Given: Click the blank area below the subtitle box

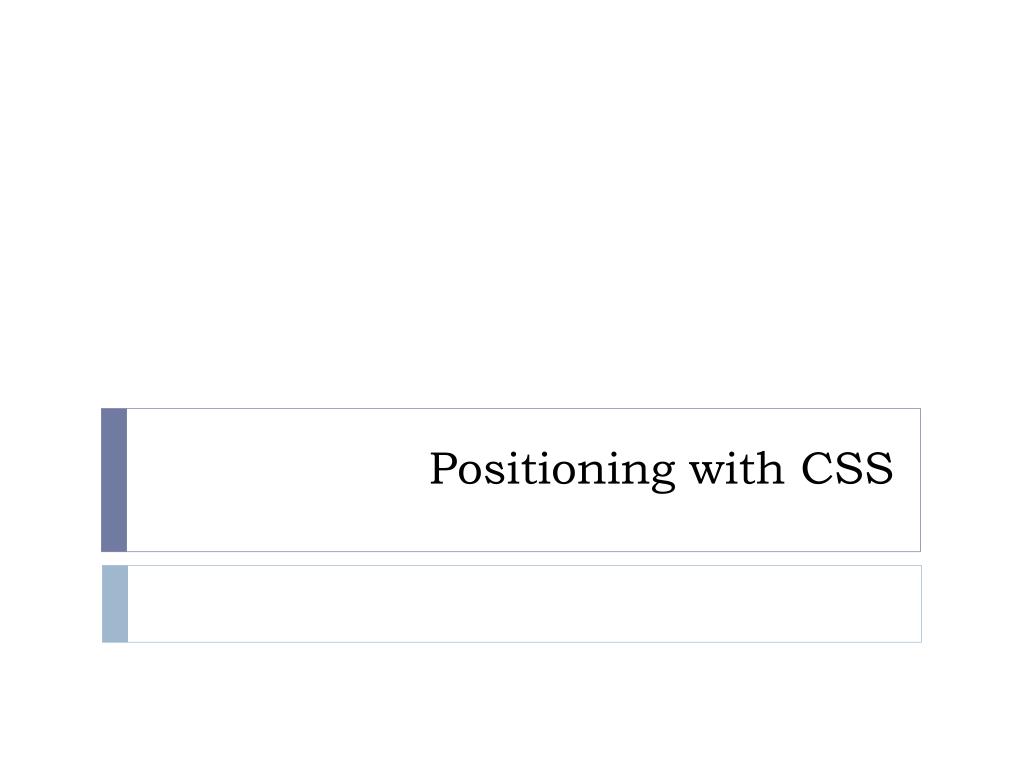Looking at the screenshot, I should (x=512, y=705).
